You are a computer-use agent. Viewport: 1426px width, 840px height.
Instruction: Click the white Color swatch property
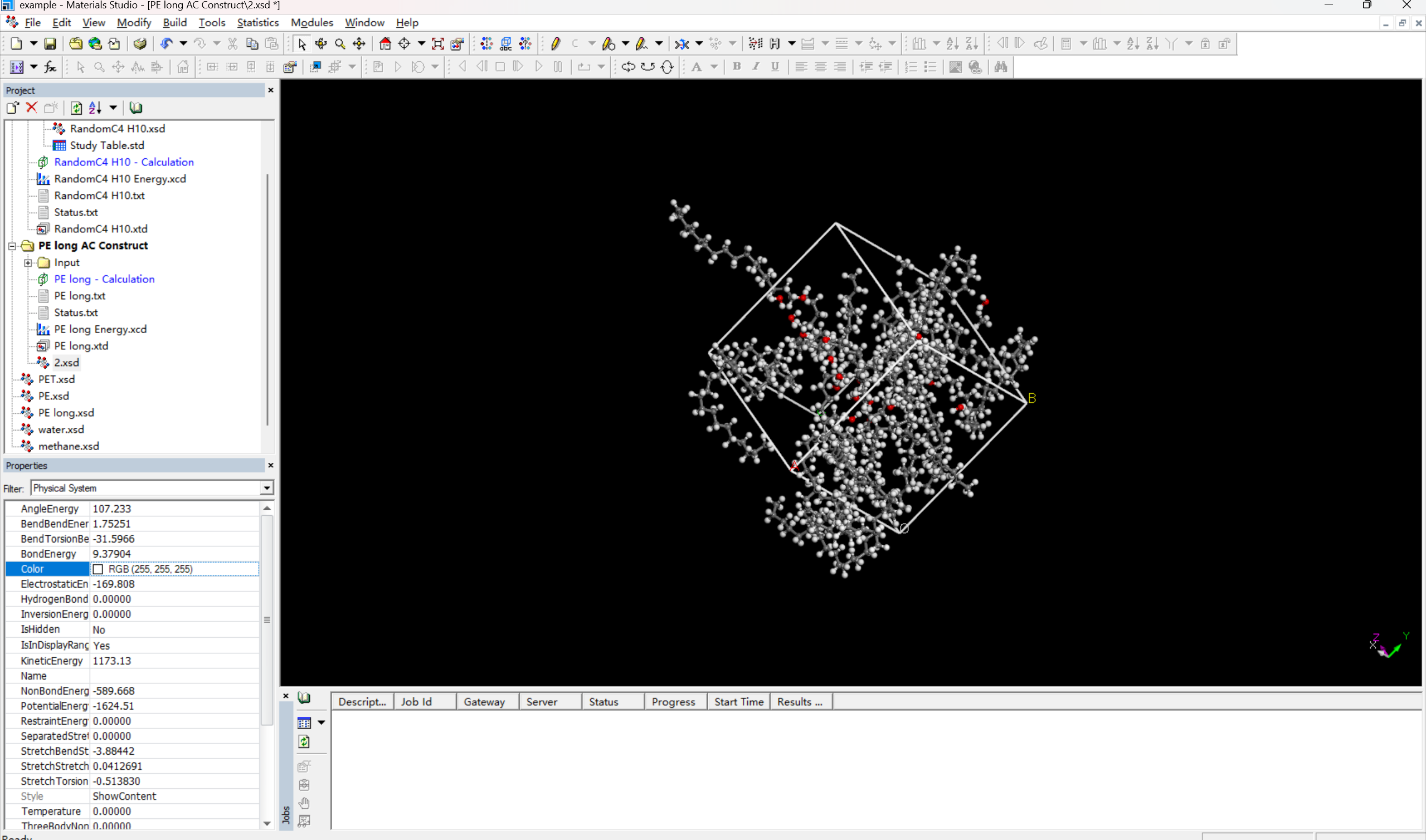pos(98,569)
